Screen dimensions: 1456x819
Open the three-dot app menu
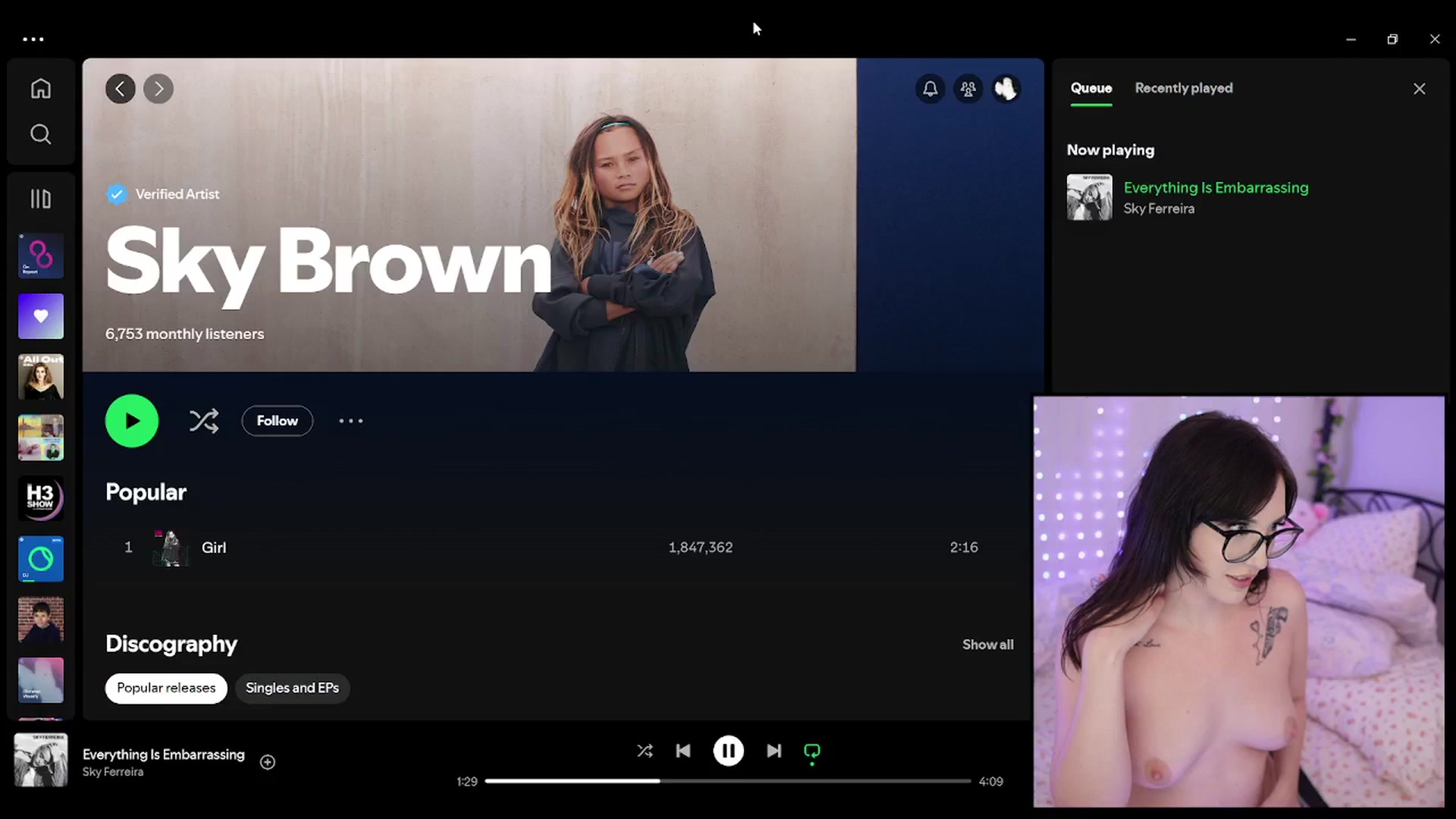(x=33, y=39)
